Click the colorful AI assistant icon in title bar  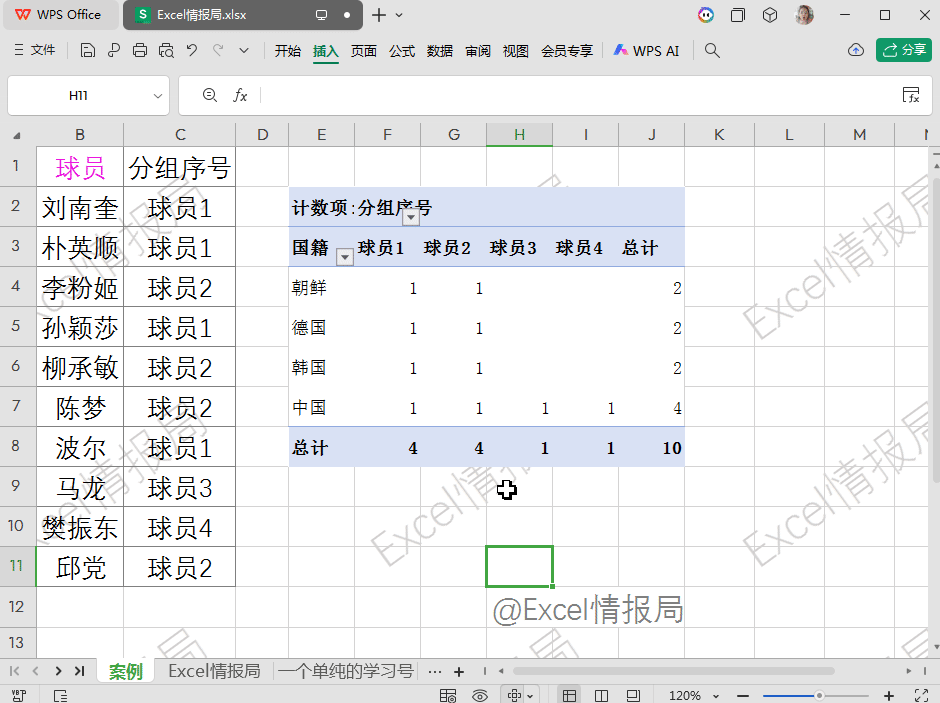click(706, 15)
